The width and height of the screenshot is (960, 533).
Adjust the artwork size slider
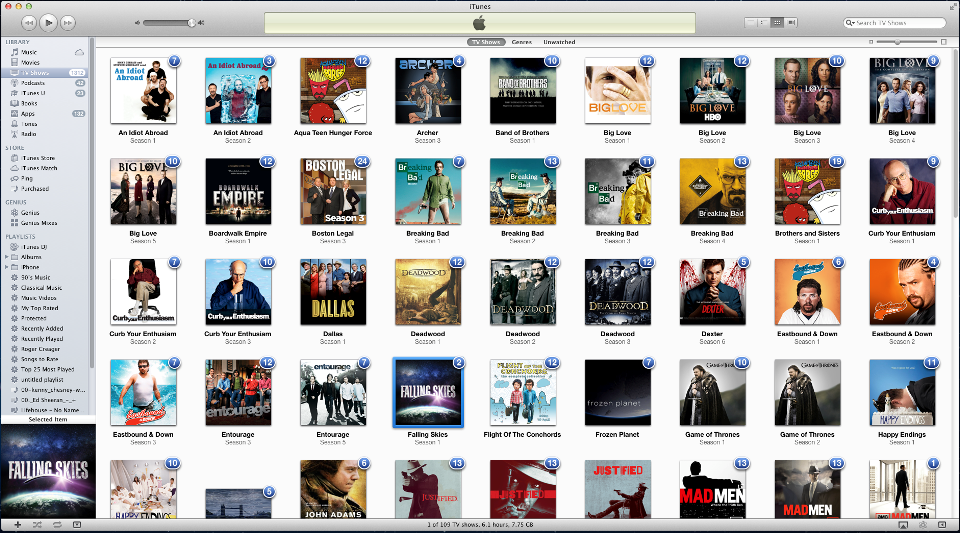tap(907, 42)
